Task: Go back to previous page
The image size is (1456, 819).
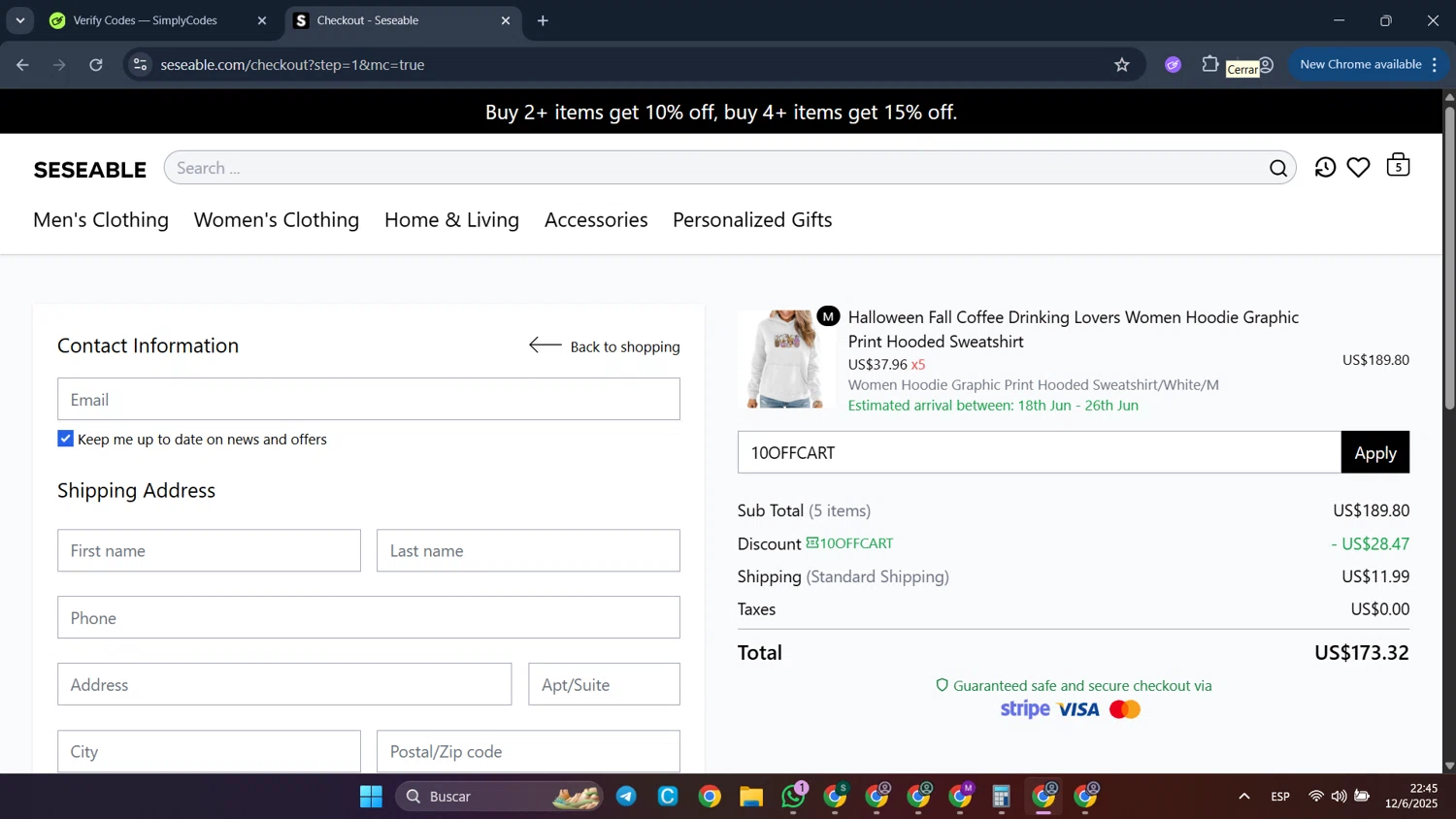Action: (22, 65)
